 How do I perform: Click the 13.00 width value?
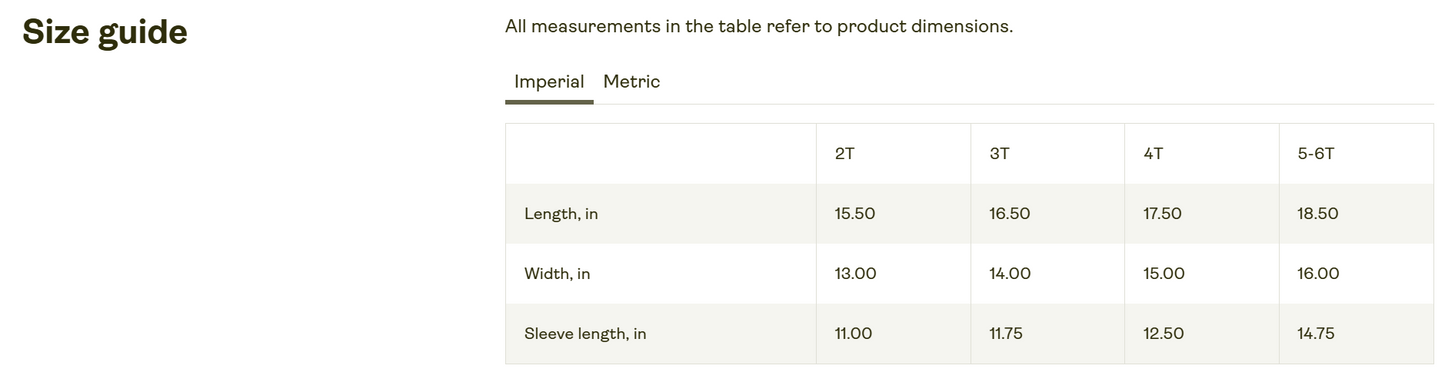855,274
